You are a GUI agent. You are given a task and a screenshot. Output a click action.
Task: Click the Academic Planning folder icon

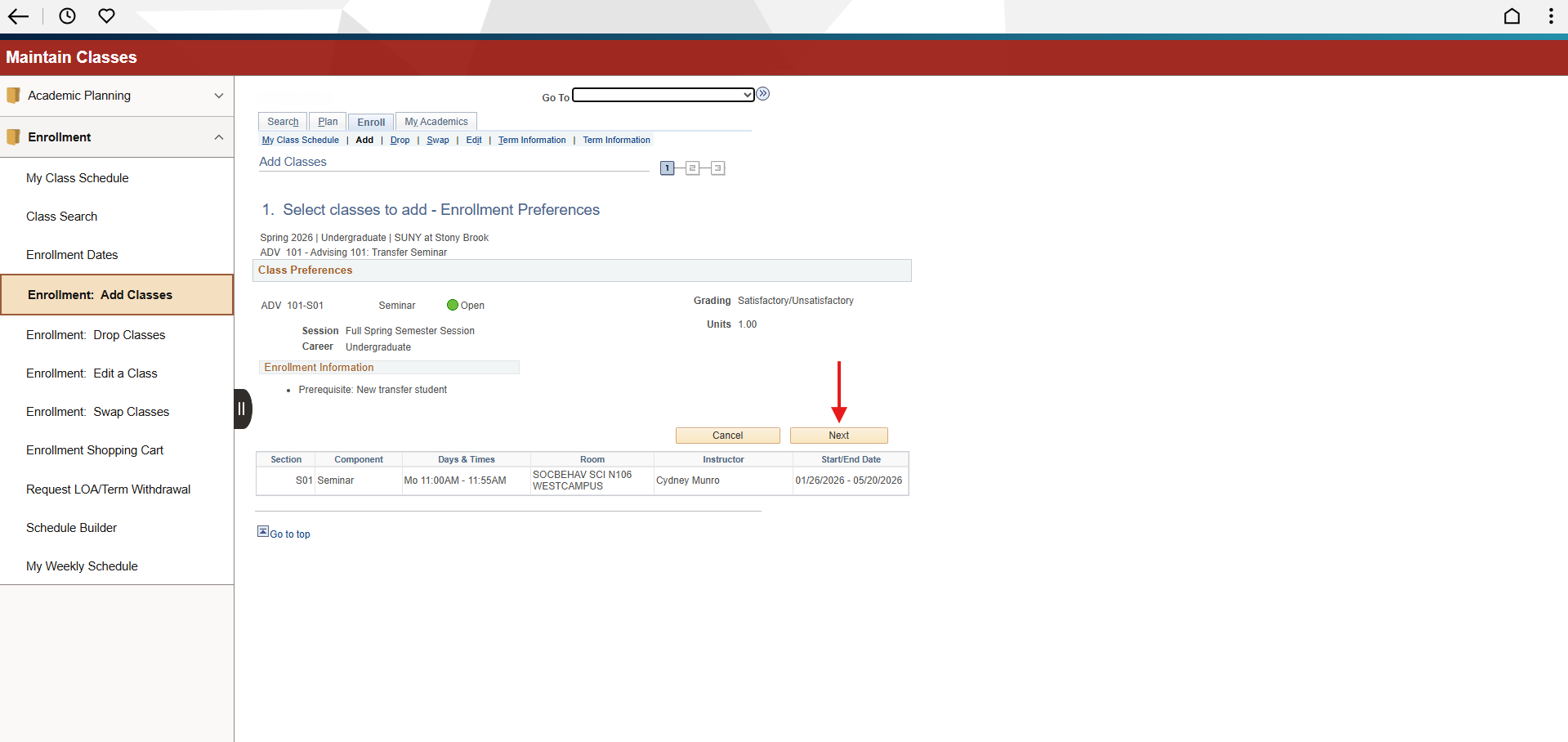coord(13,96)
